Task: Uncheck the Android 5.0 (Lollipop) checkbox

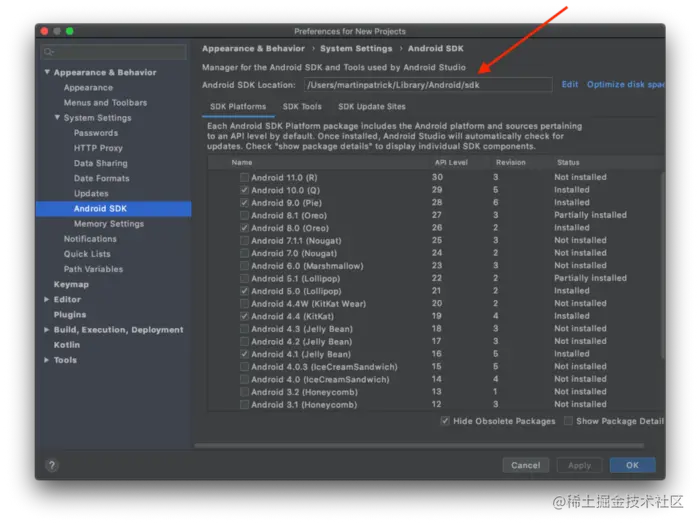Action: [x=244, y=291]
